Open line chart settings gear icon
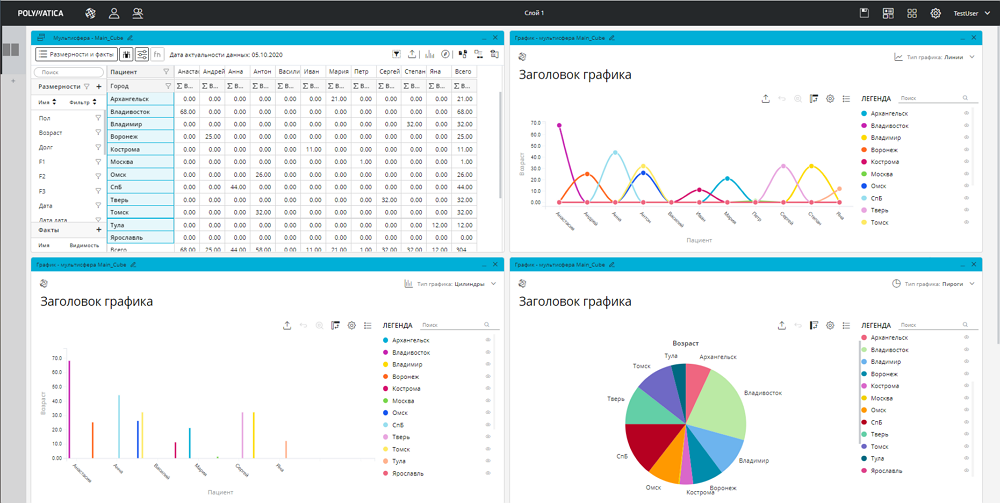The height and width of the screenshot is (503, 1000). pos(830,99)
